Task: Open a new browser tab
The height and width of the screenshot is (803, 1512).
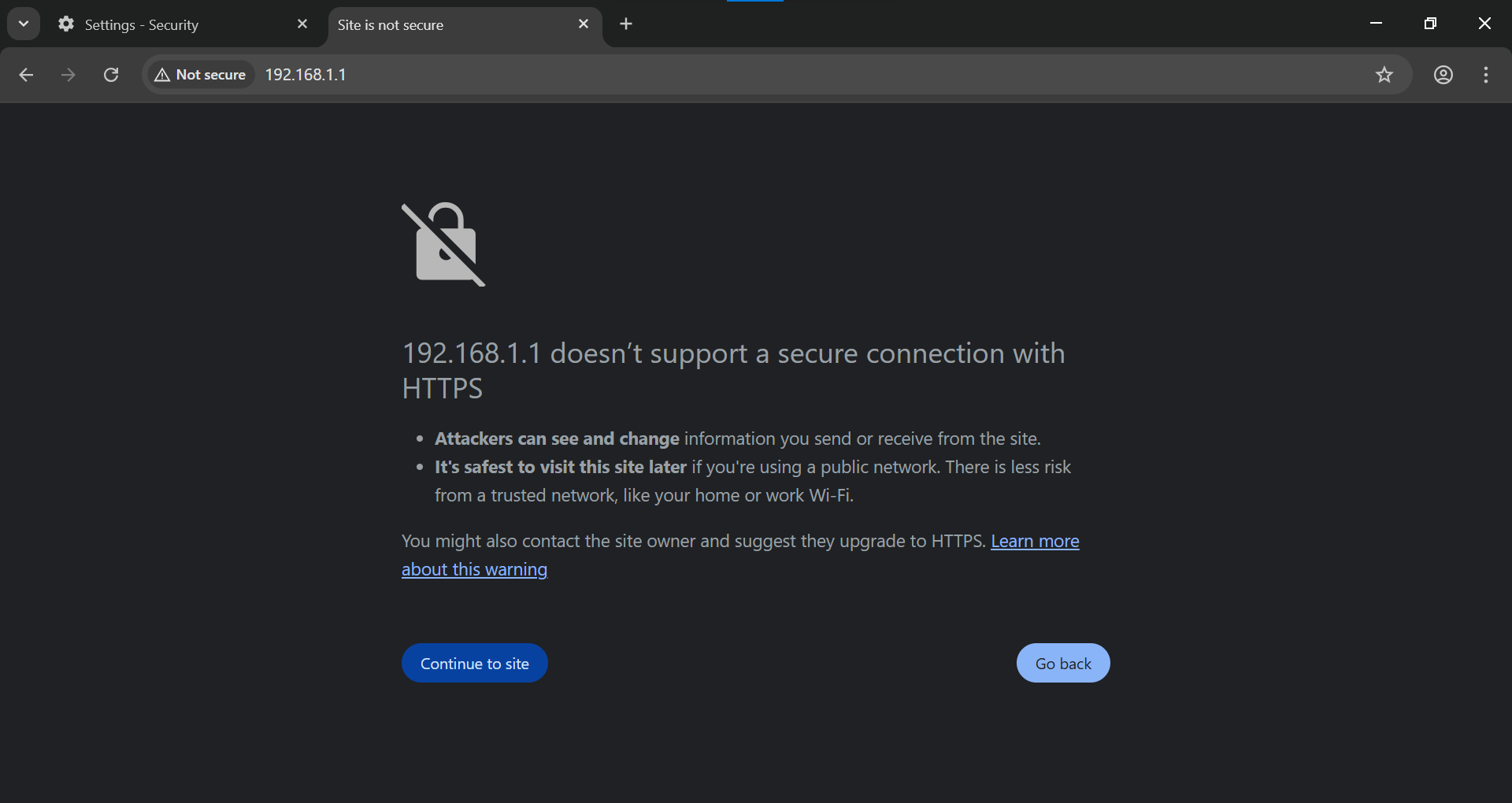Action: click(625, 24)
